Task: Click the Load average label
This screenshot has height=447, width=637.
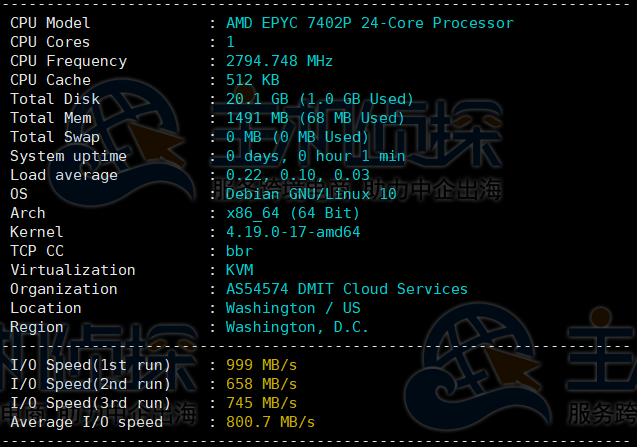Action: (64, 175)
